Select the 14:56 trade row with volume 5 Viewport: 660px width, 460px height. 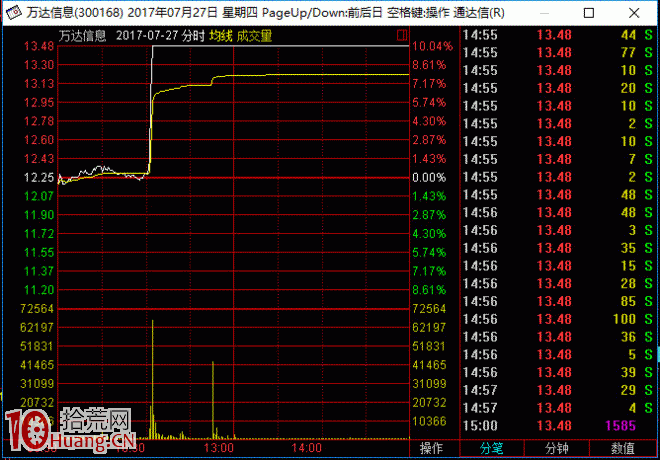pos(558,354)
